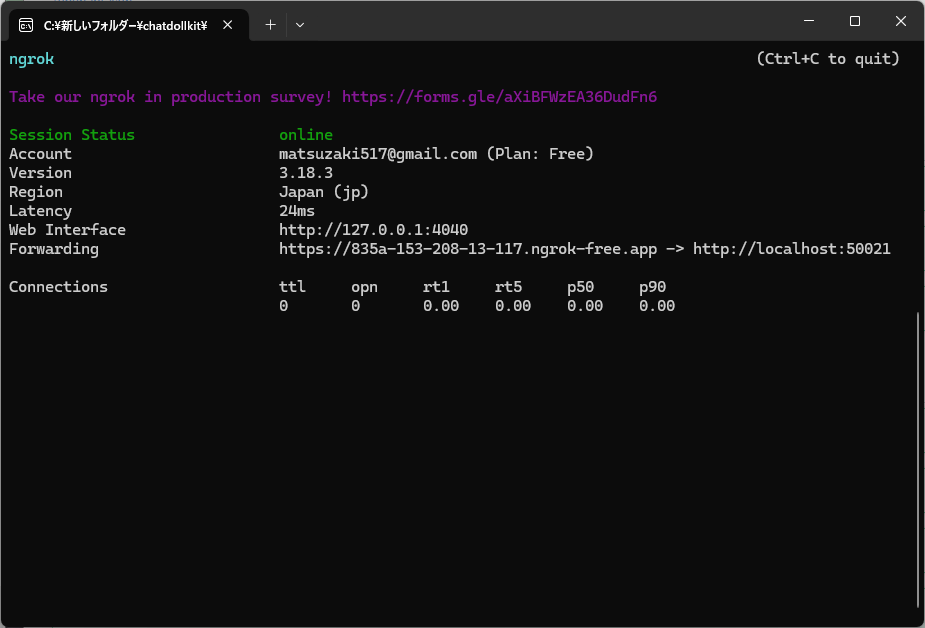The height and width of the screenshot is (628, 925).
Task: Click the account email address text
Action: pos(378,154)
